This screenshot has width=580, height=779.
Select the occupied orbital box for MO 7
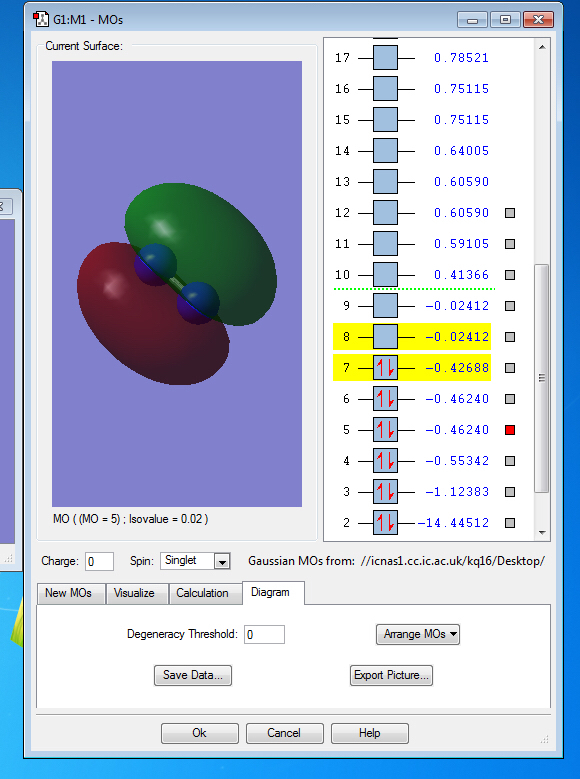point(385,368)
